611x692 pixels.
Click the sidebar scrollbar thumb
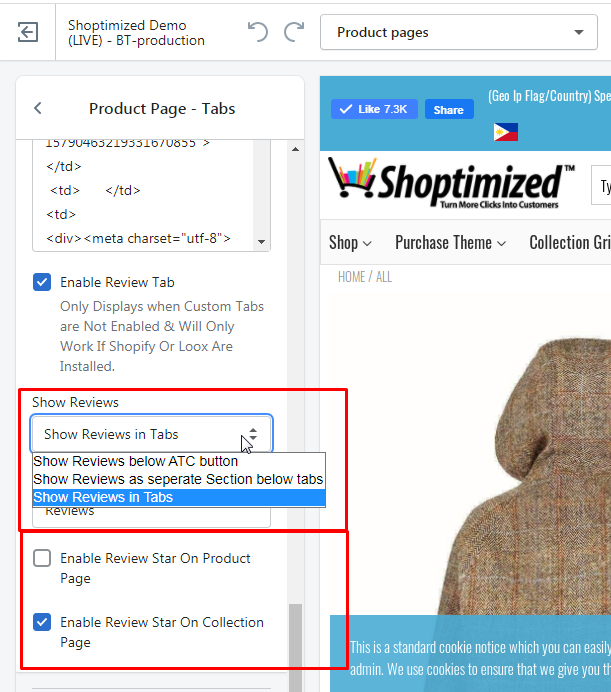tap(295, 647)
